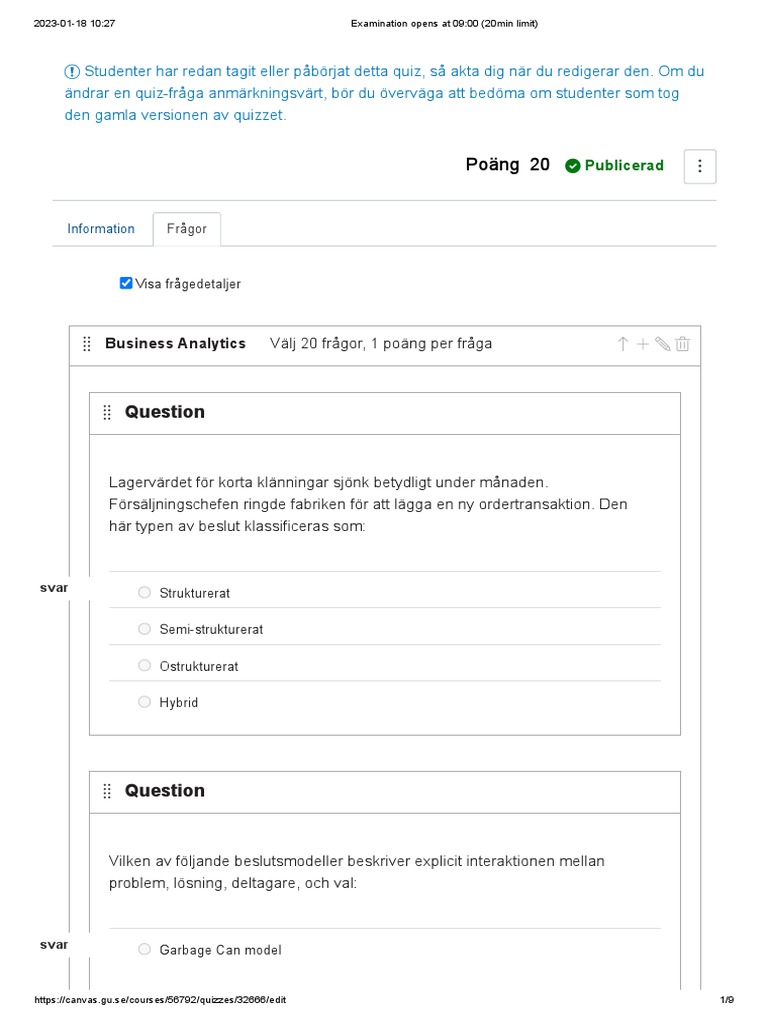768x1024 pixels.
Task: Uncheck the Visa frågedetaljer checkbox
Action: pos(126,283)
